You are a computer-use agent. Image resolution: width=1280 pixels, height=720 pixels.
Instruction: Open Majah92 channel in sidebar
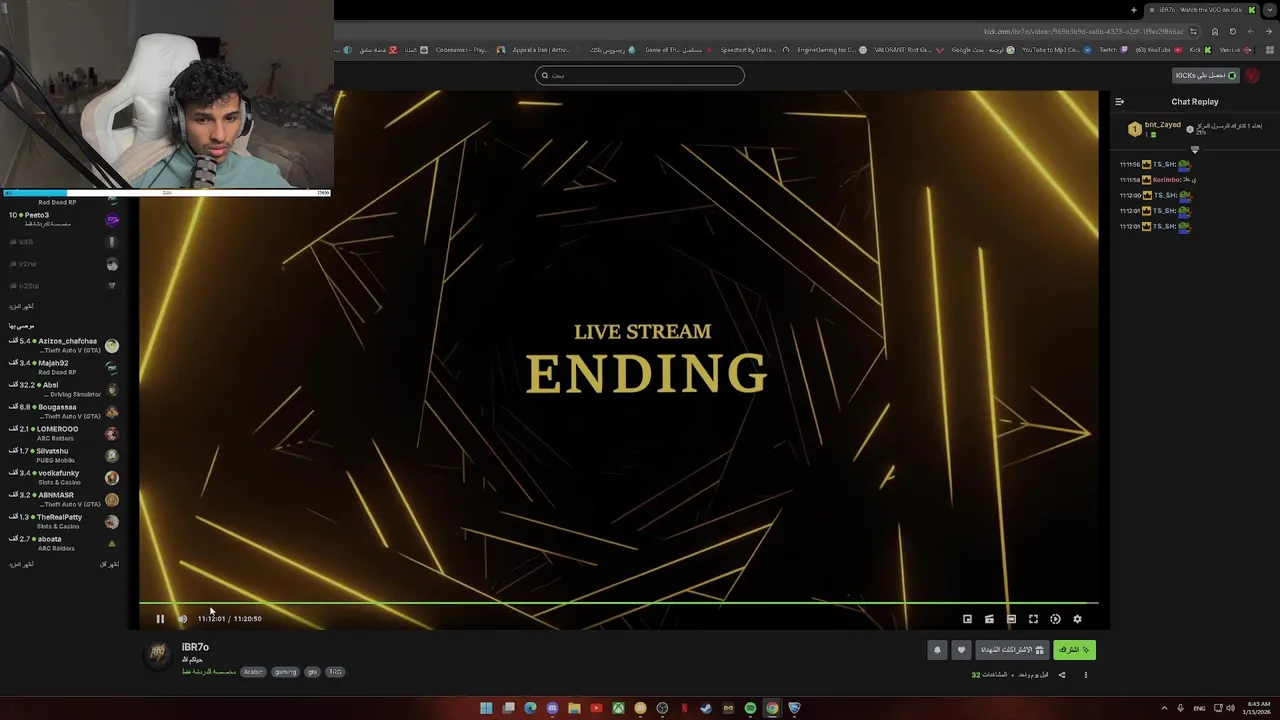point(64,367)
